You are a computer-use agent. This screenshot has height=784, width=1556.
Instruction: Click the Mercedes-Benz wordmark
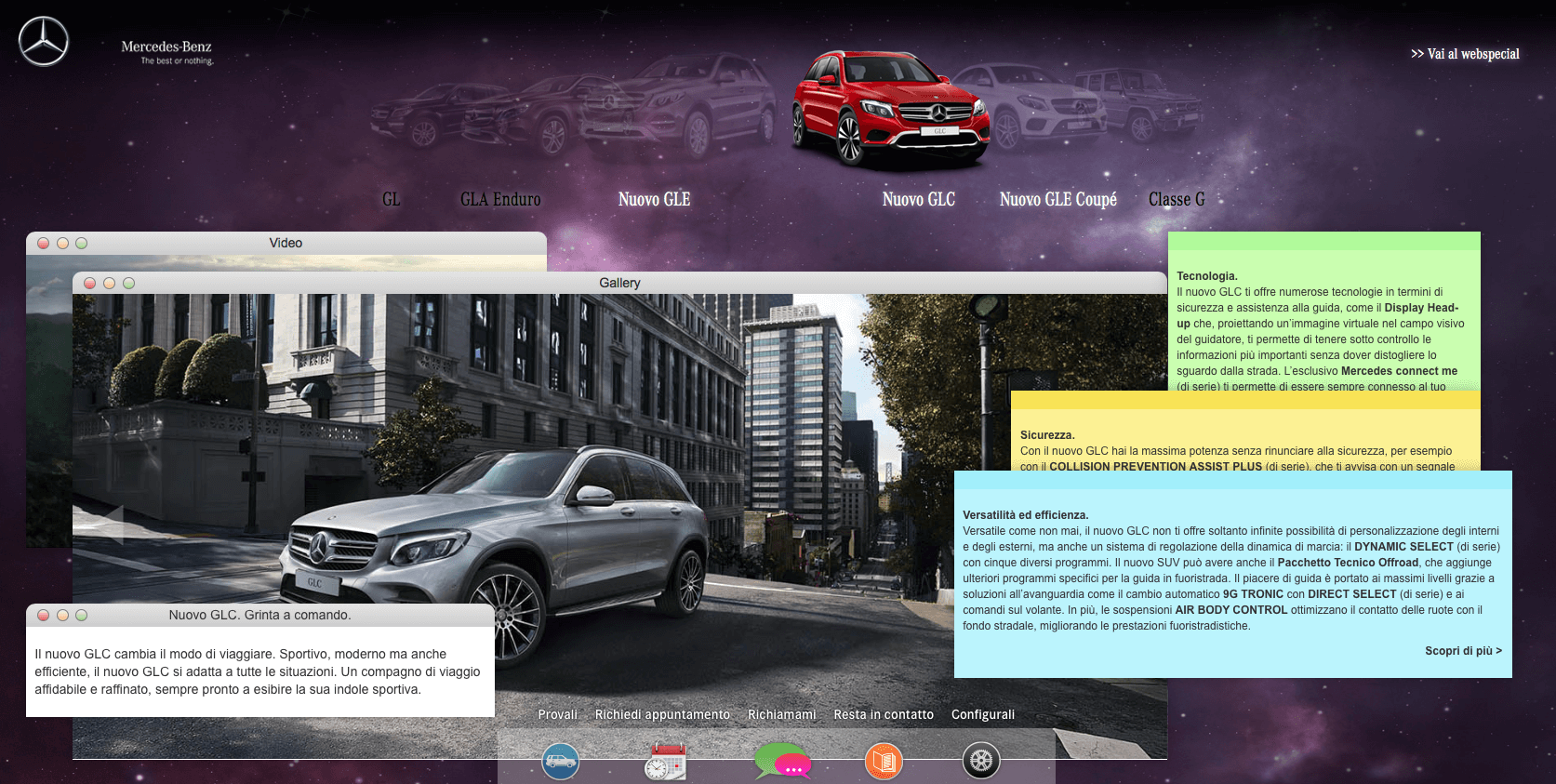tap(166, 52)
